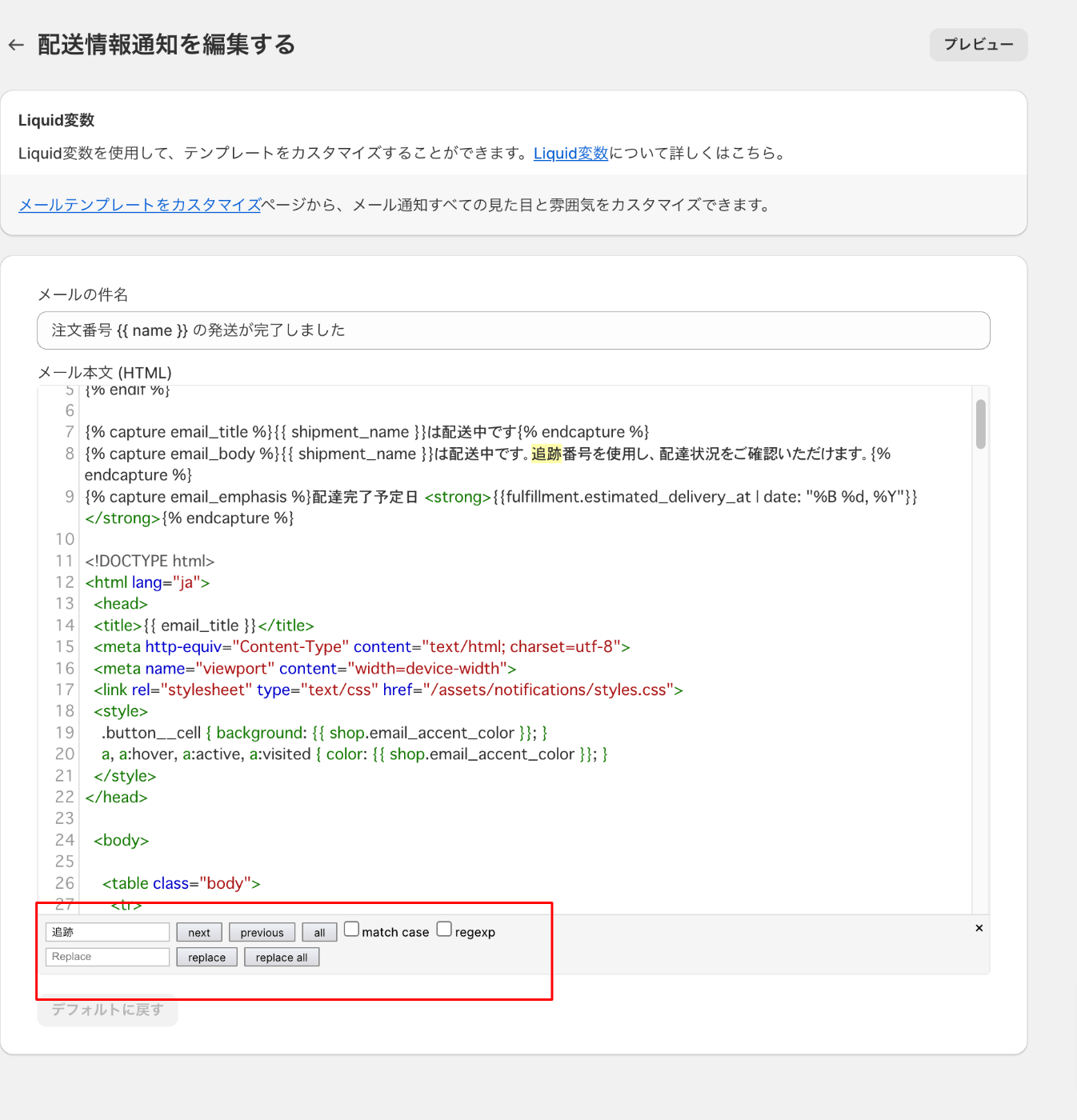
Task: Click the replace all button
Action: (x=282, y=958)
